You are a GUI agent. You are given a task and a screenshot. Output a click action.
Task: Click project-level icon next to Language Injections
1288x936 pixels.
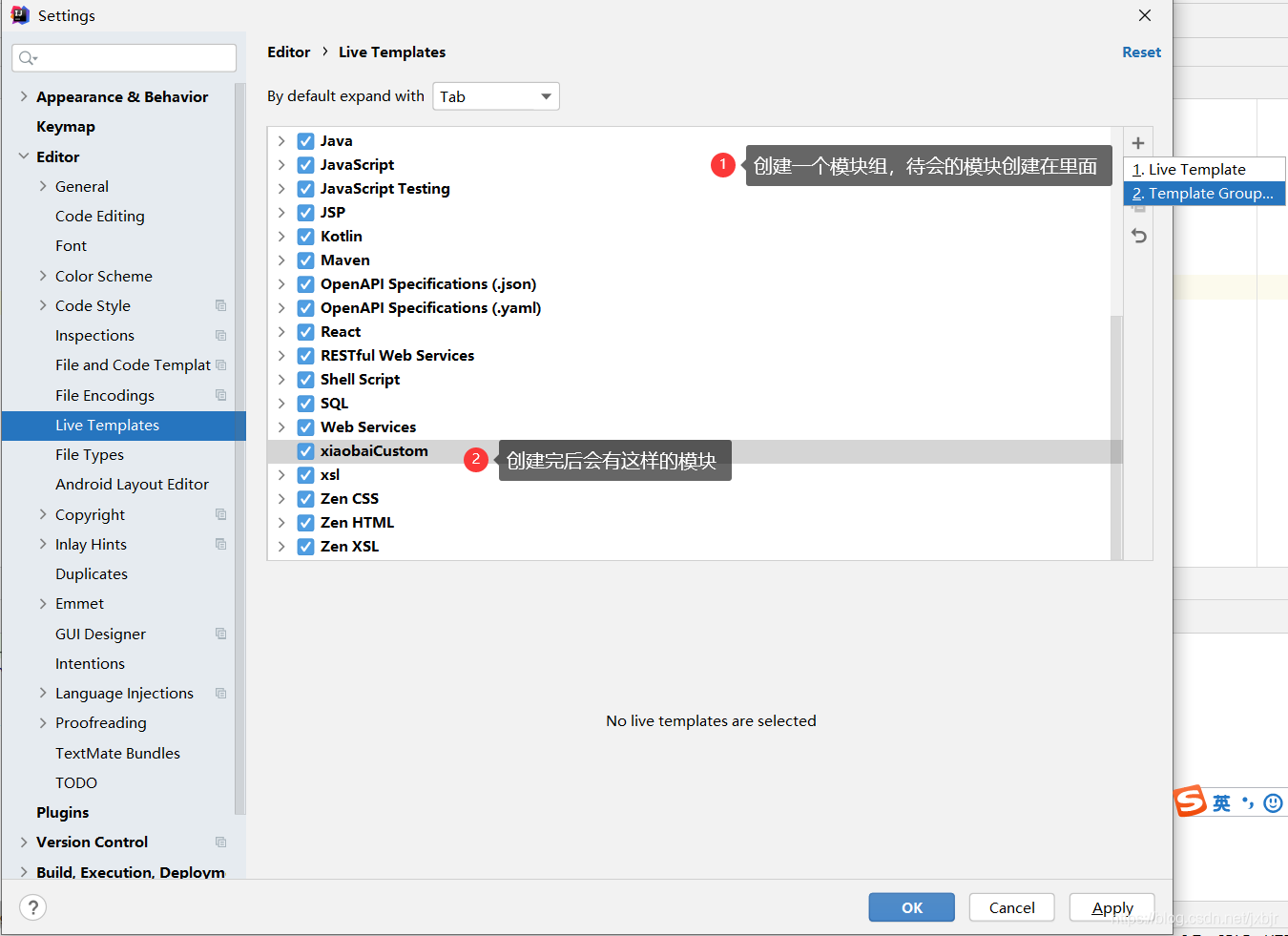point(221,693)
